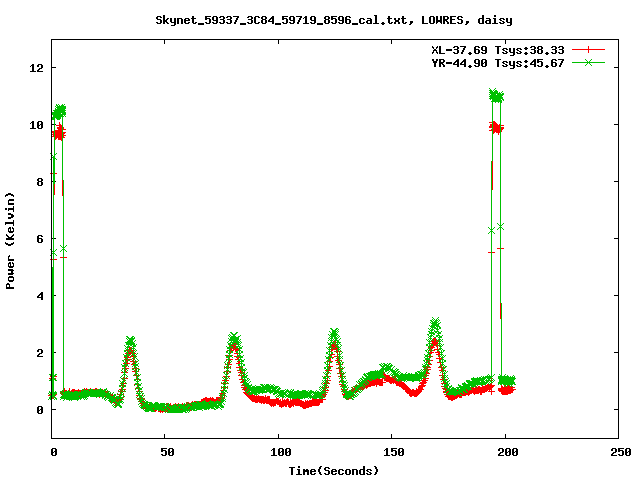Screen dimensions: 640x480
Task: Click the x-axis tick label 150
Action: pos(393,452)
